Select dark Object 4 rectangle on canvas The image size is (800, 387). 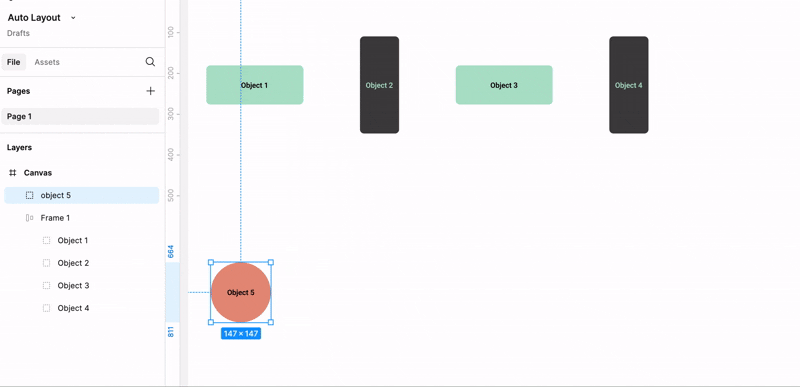coord(629,85)
